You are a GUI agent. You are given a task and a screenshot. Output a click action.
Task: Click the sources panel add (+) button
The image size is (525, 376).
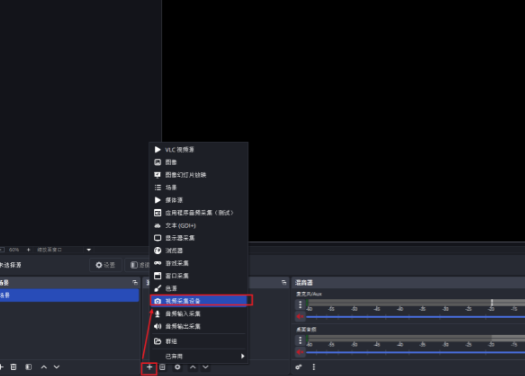[x=149, y=367]
